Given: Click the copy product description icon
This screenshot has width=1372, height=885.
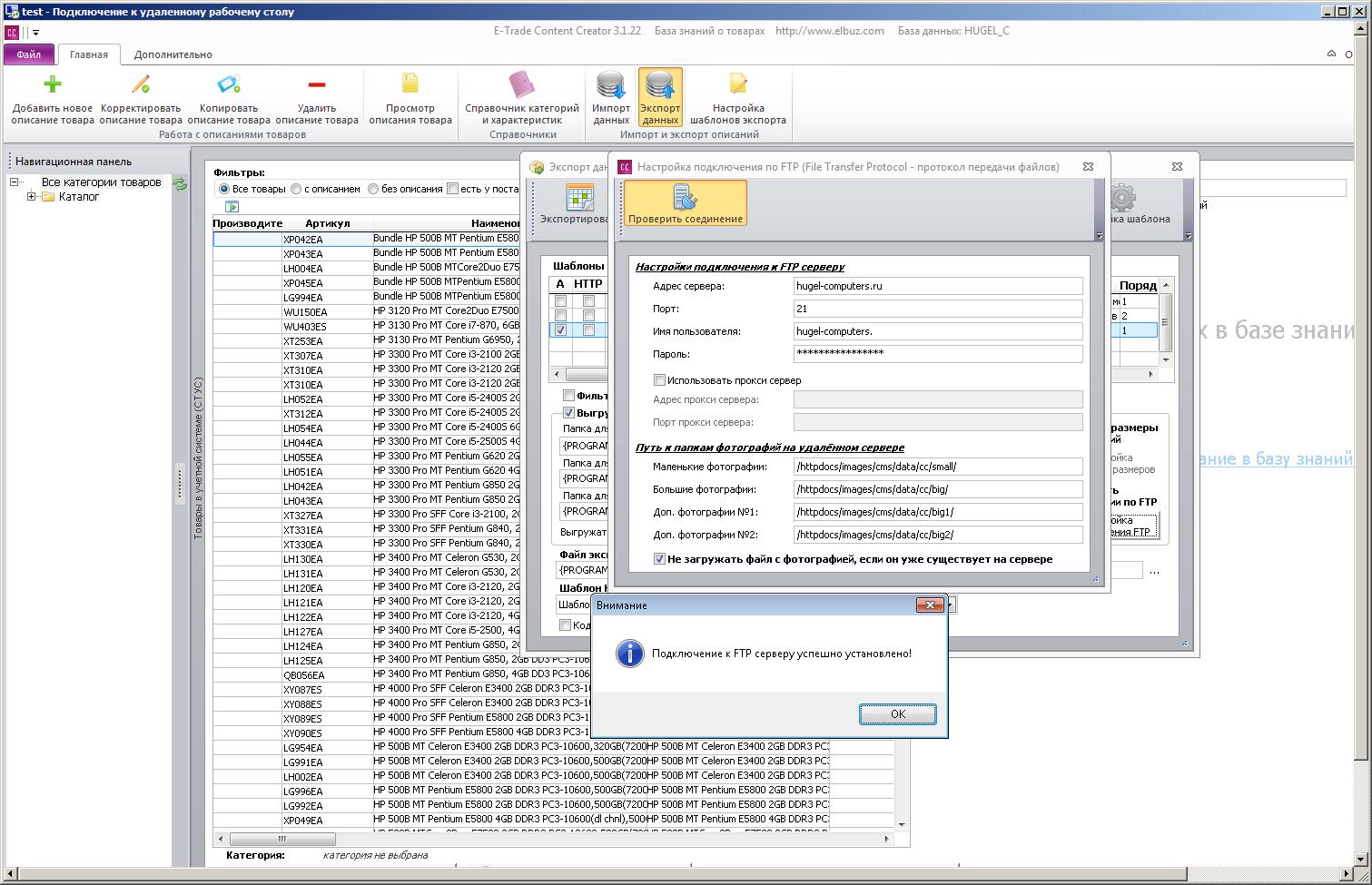Looking at the screenshot, I should point(229,85).
